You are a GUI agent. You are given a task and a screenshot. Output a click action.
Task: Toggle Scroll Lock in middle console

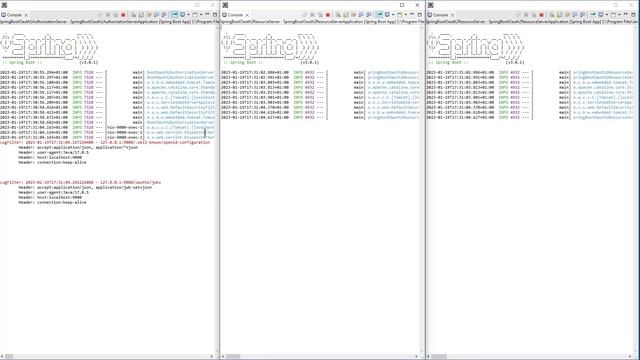(x=346, y=15)
